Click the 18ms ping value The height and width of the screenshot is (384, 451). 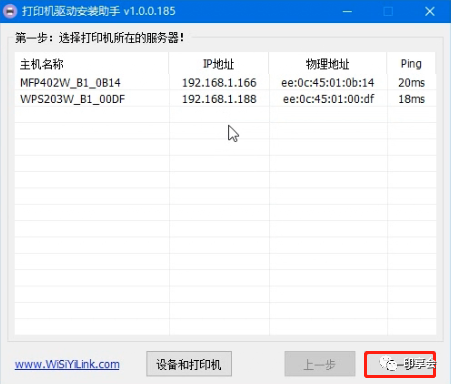[x=412, y=99]
